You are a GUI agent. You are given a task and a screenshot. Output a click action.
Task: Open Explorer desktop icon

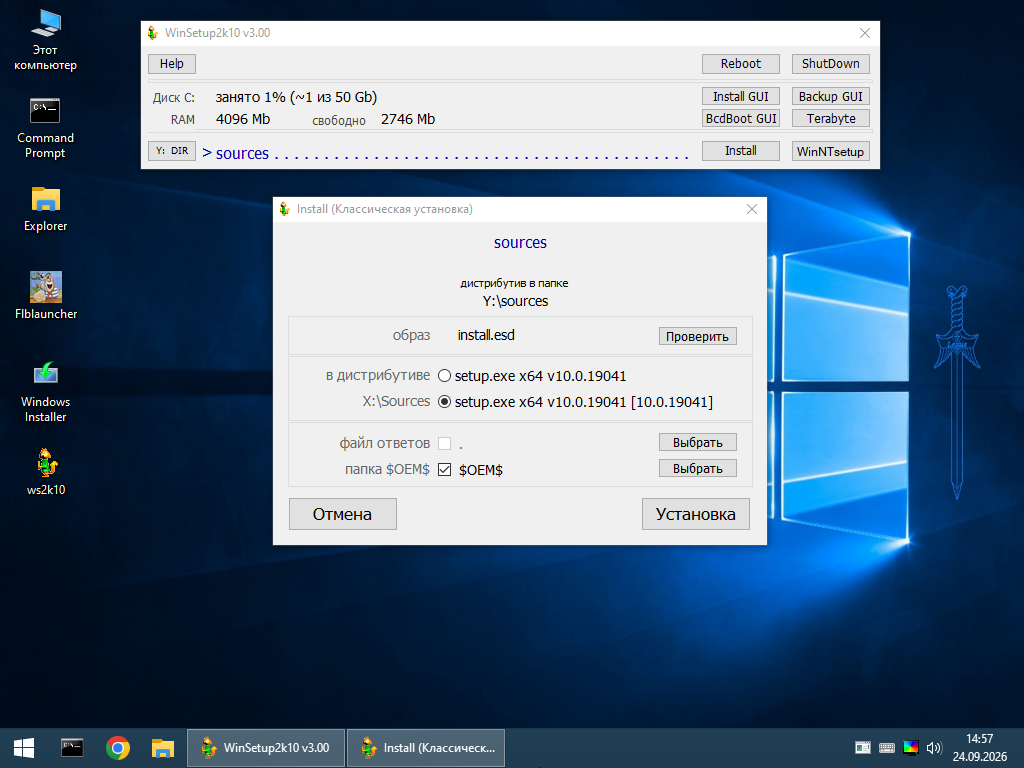(x=45, y=210)
